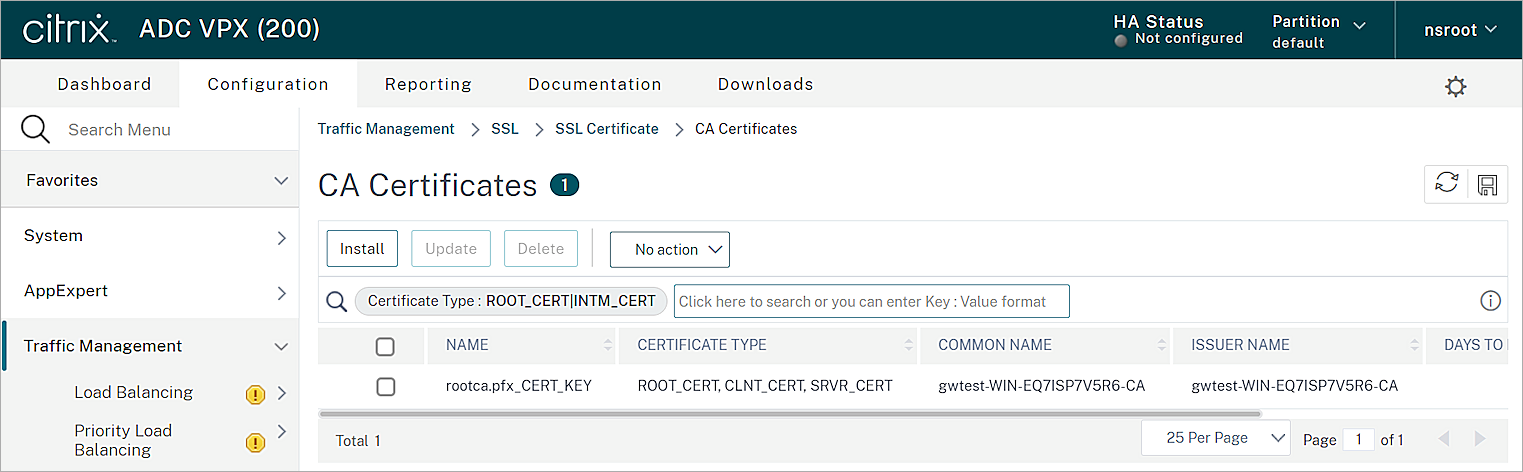Switch to the Configuration tab
The image size is (1523, 472).
268,84
